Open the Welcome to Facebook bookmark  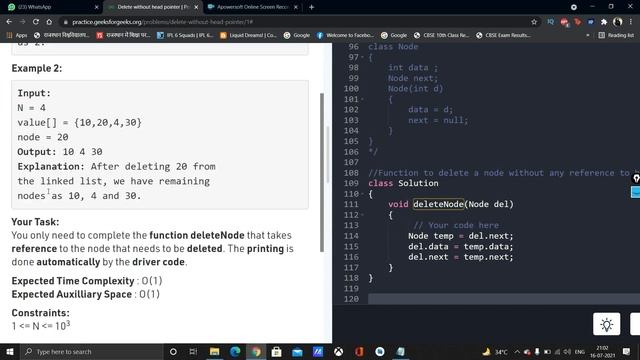(x=345, y=35)
